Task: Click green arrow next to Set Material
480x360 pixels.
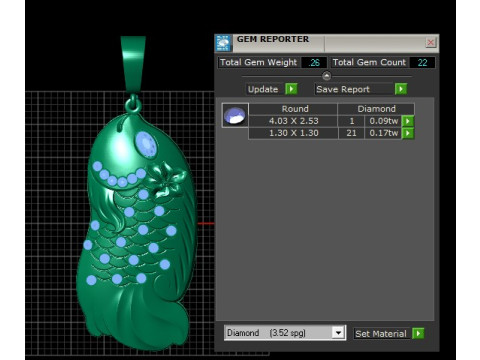Action: pos(418,333)
